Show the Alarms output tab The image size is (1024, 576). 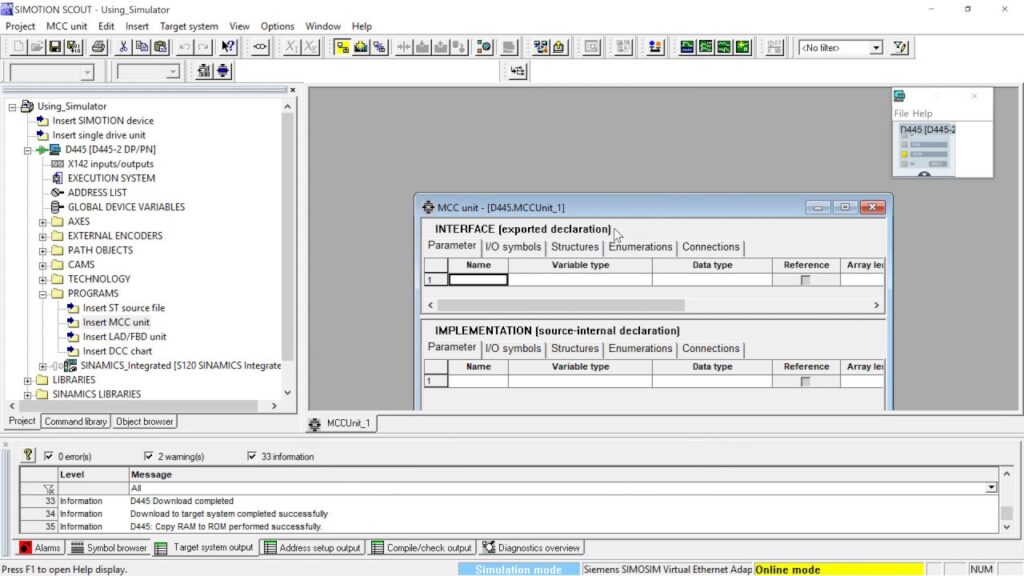40,548
